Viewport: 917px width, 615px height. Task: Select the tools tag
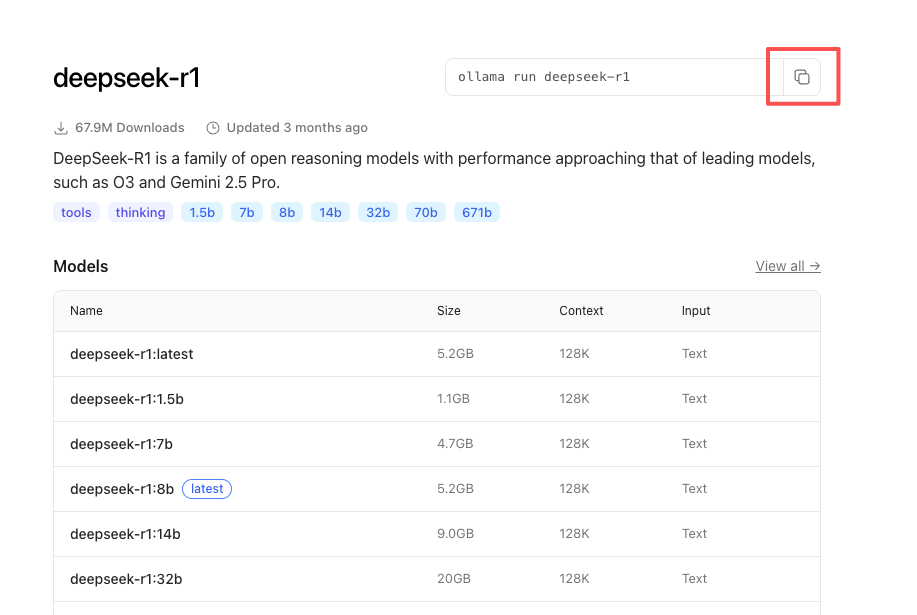pos(76,212)
